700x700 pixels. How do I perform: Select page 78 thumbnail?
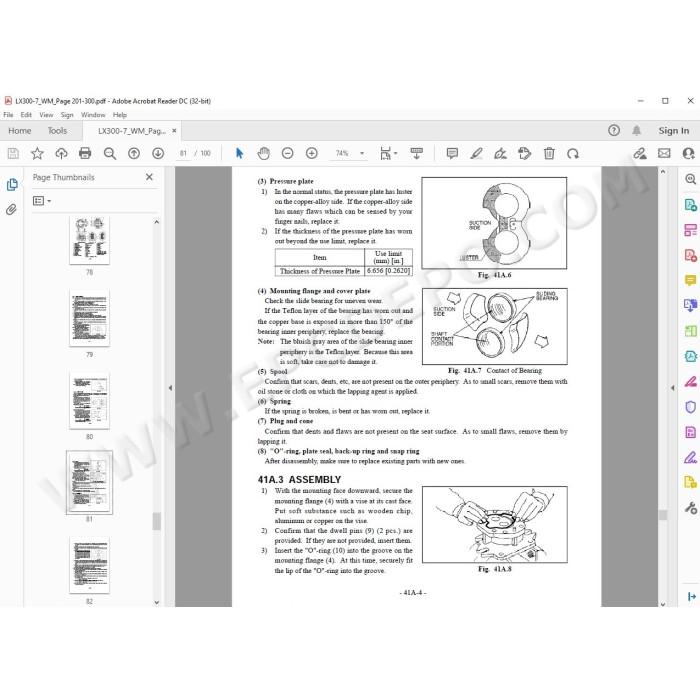click(x=89, y=241)
